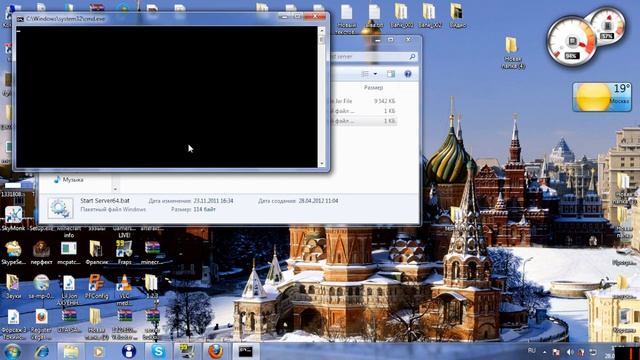The image size is (640, 360).
Task: Open Firefox from the taskbar
Action: tap(216, 351)
